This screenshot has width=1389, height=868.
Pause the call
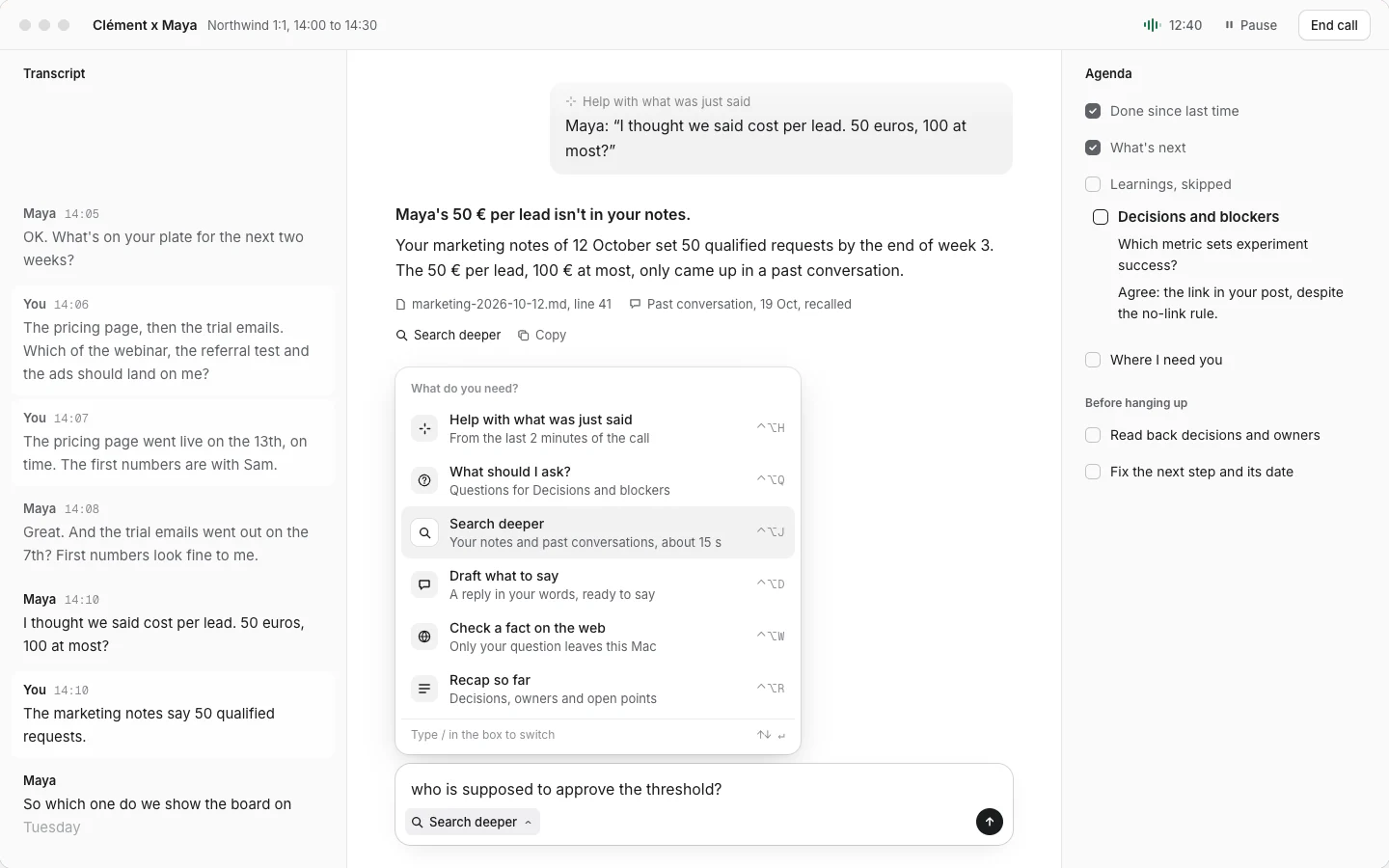1251,25
